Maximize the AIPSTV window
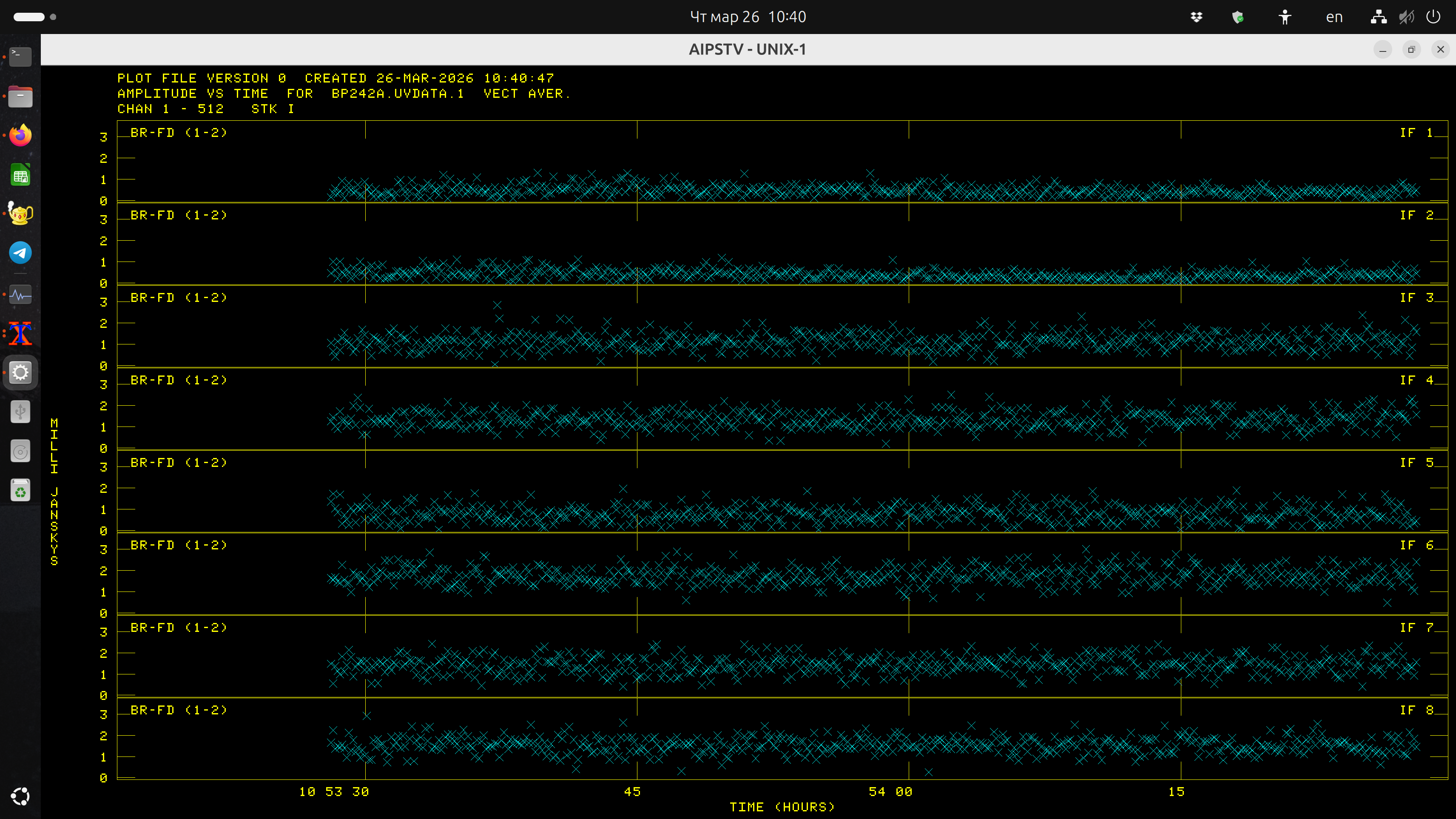The height and width of the screenshot is (819, 1456). tap(1411, 50)
